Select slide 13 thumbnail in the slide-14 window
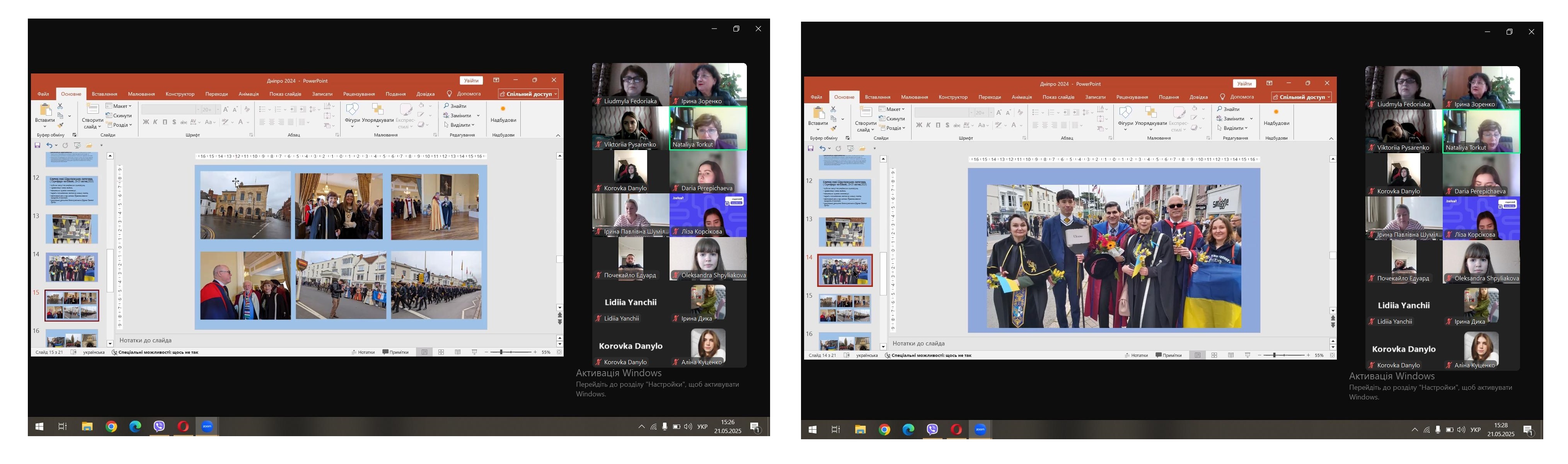The image size is (1568, 464). click(x=845, y=232)
